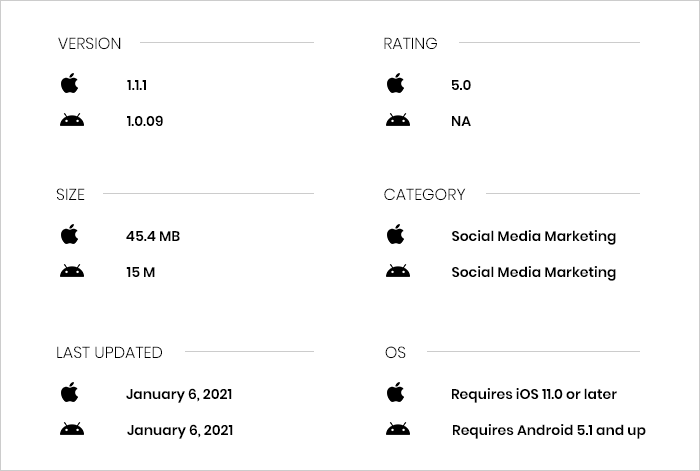700x471 pixels.
Task: Click Android icon beside Requires Android 5.1
Action: click(x=397, y=430)
